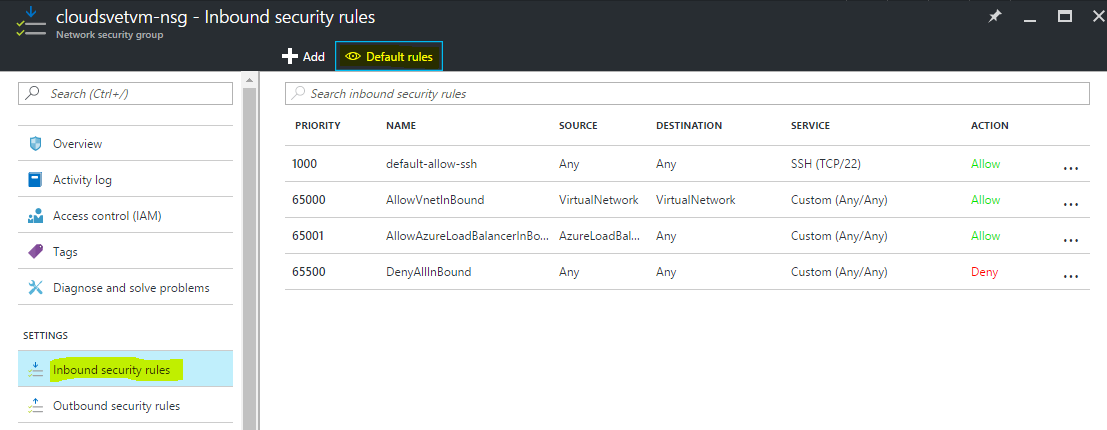Click the Search inbound security rules field

[x=687, y=93]
